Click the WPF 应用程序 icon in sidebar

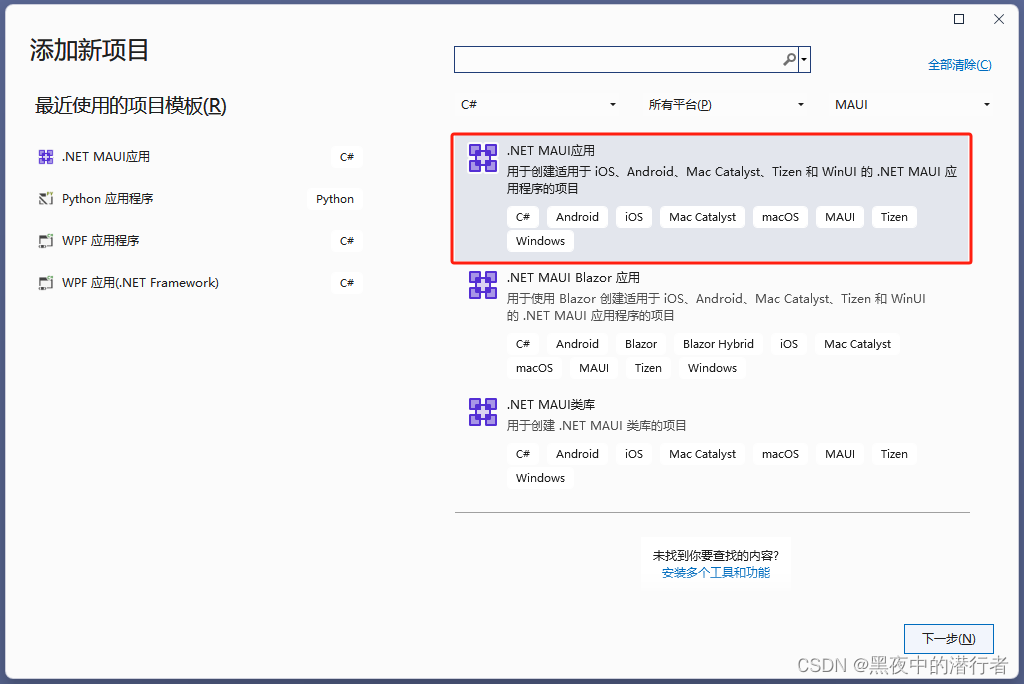[x=45, y=240]
